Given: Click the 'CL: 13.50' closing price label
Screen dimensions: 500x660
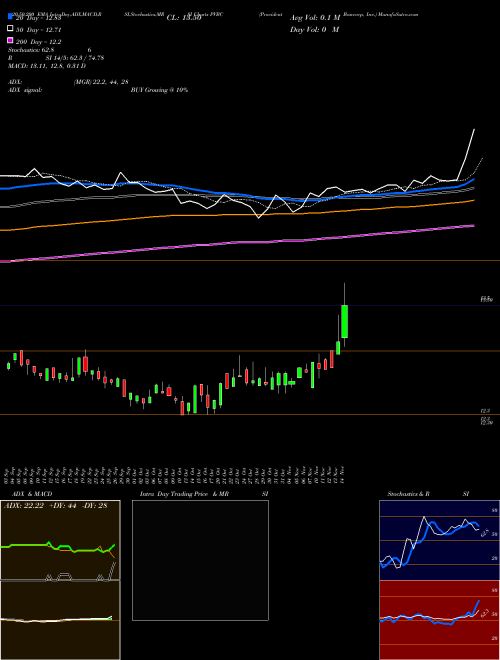Looking at the screenshot, I should (184, 18).
